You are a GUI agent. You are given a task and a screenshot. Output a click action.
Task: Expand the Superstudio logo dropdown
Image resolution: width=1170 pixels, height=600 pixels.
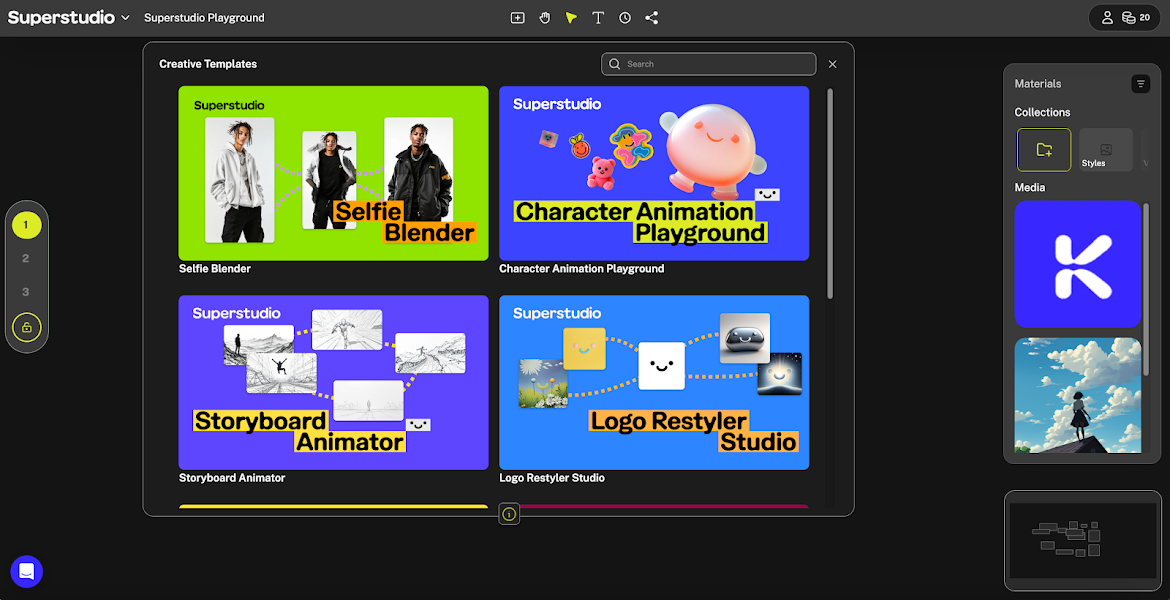(x=125, y=18)
